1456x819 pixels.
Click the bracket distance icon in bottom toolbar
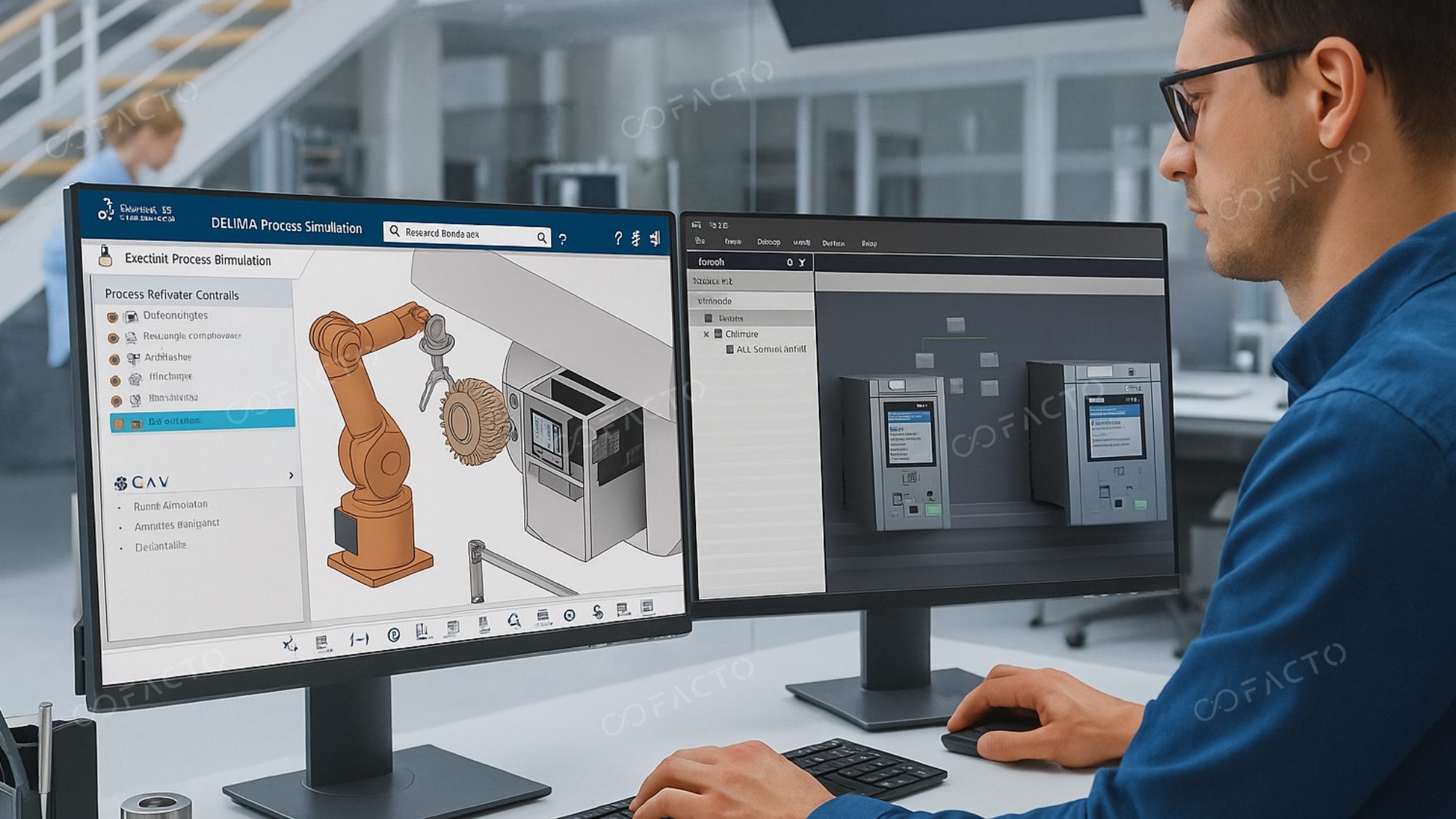click(x=359, y=639)
